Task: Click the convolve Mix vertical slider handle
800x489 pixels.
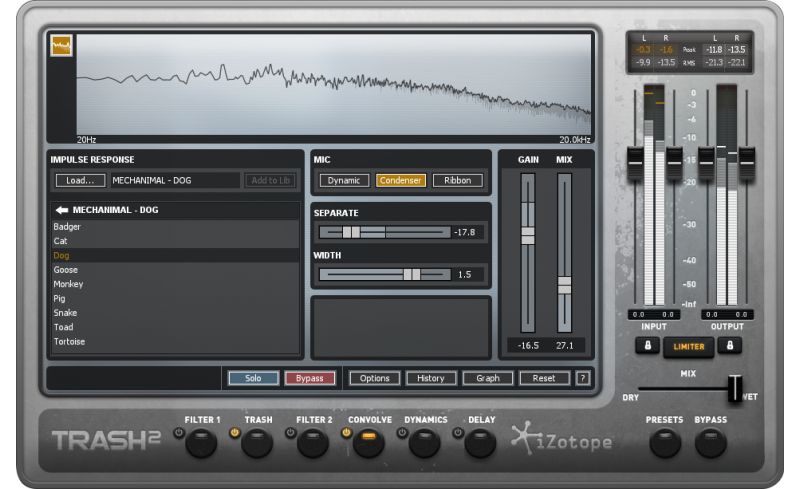Action: click(x=564, y=285)
